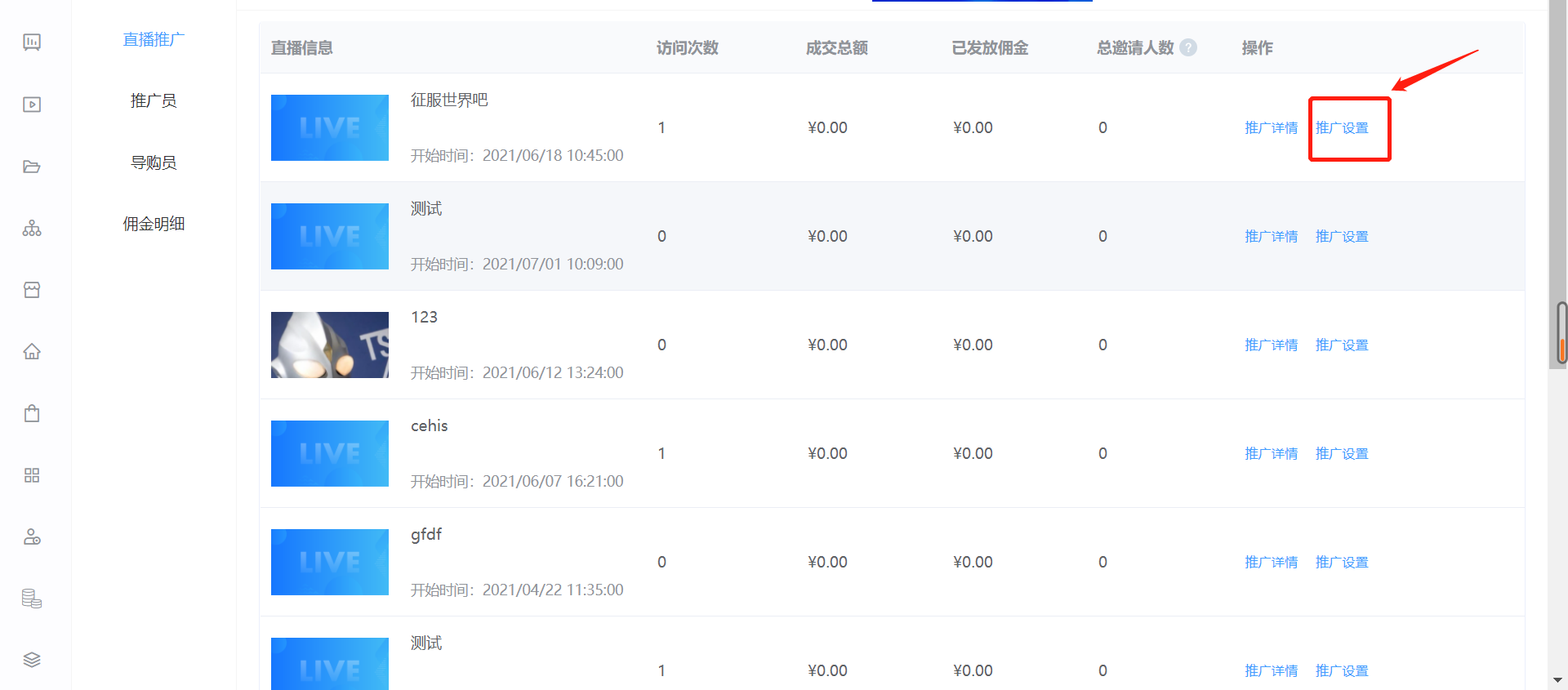Open 推广设置 in the bottom 测试 row
Image resolution: width=1568 pixels, height=690 pixels.
(x=1342, y=670)
